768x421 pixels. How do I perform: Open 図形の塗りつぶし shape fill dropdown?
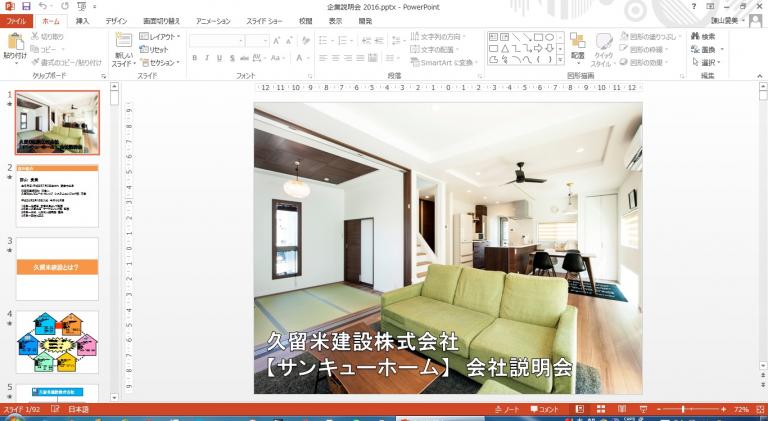(650, 36)
